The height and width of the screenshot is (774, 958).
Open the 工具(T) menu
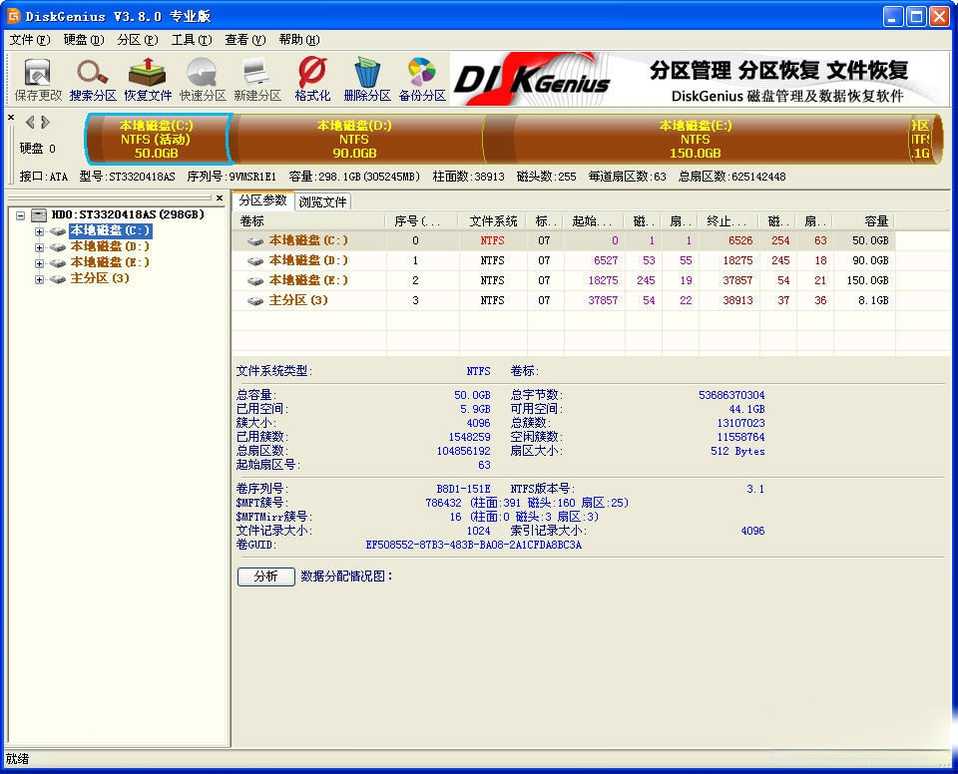click(191, 40)
